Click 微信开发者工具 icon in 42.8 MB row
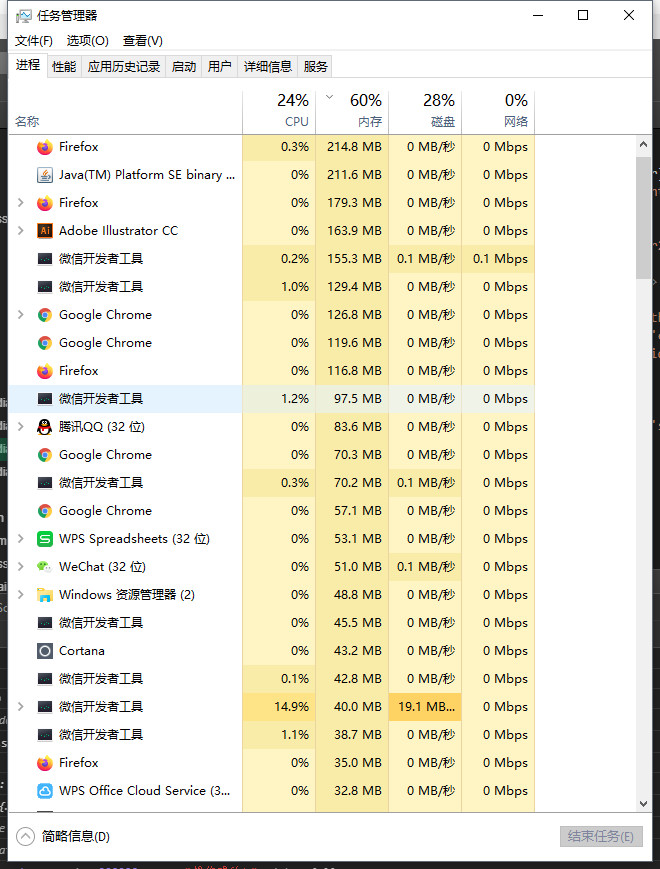The width and height of the screenshot is (660, 869). coord(45,679)
